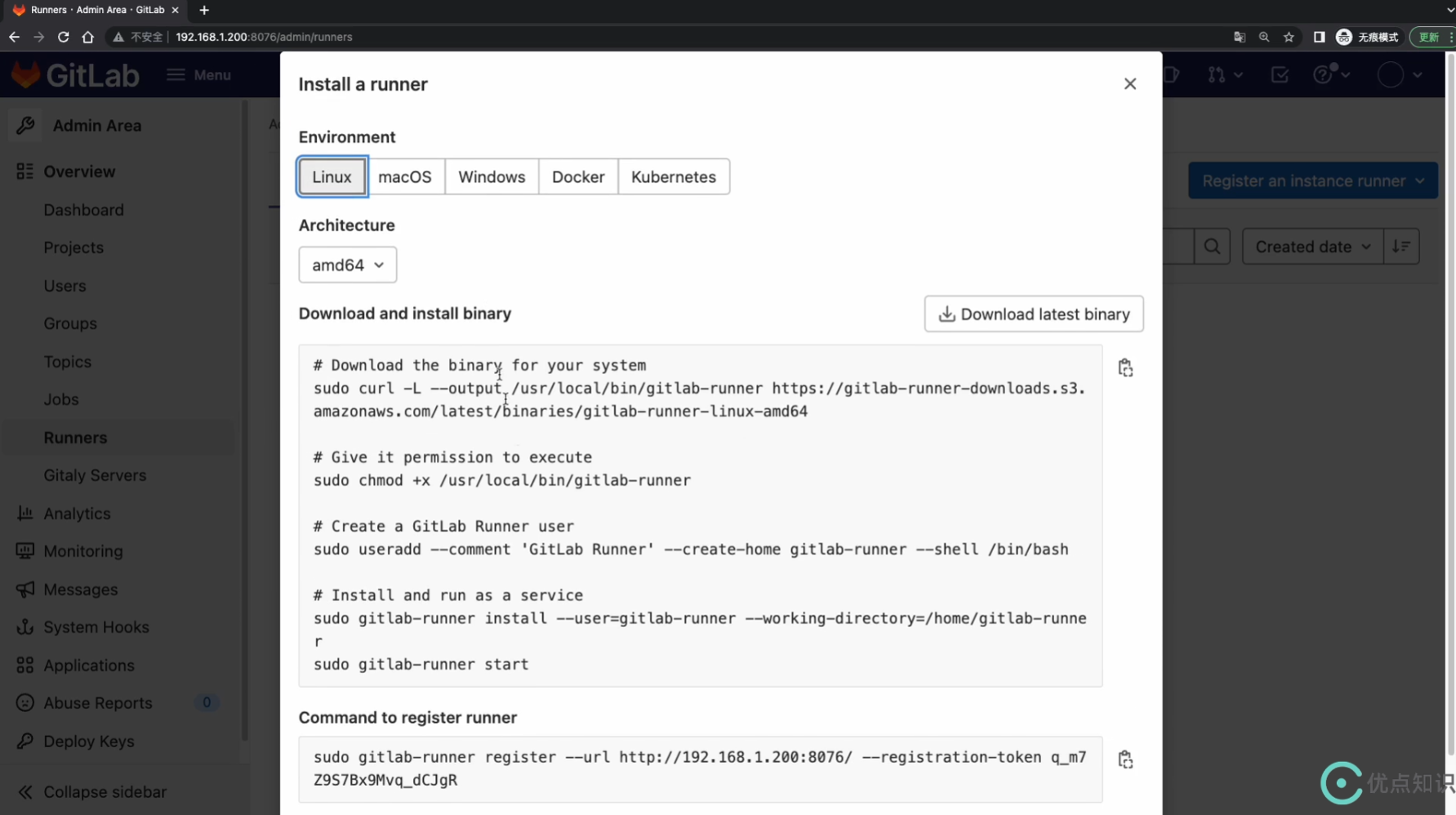
Task: Open Monitoring in the sidebar
Action: tap(83, 551)
